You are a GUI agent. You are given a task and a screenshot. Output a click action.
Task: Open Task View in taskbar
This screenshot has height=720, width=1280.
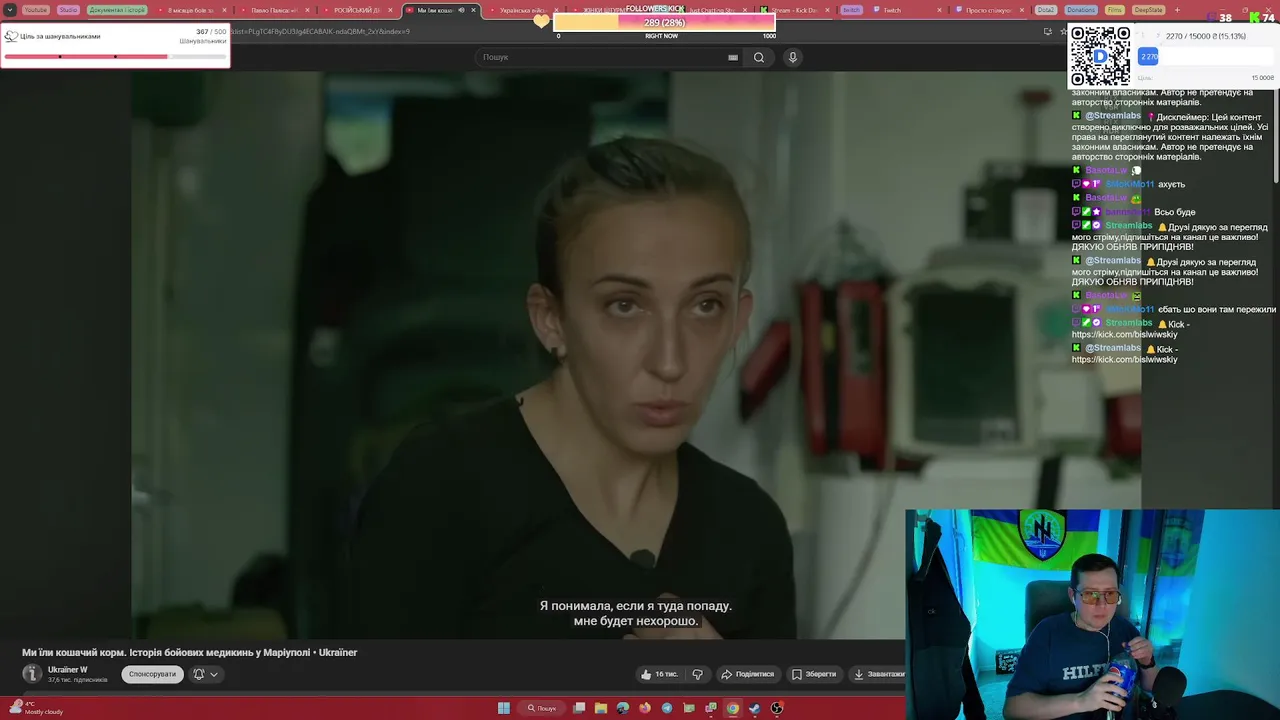click(579, 708)
